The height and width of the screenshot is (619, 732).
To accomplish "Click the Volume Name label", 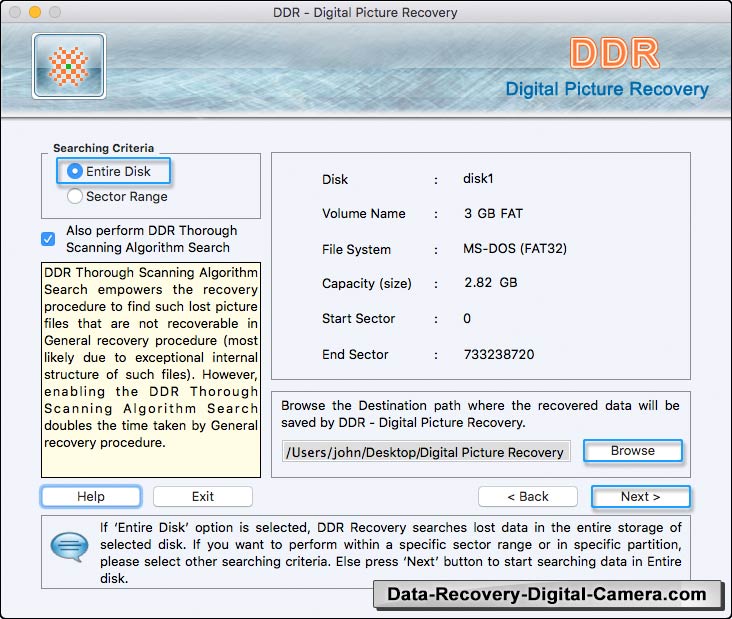I will (x=364, y=213).
